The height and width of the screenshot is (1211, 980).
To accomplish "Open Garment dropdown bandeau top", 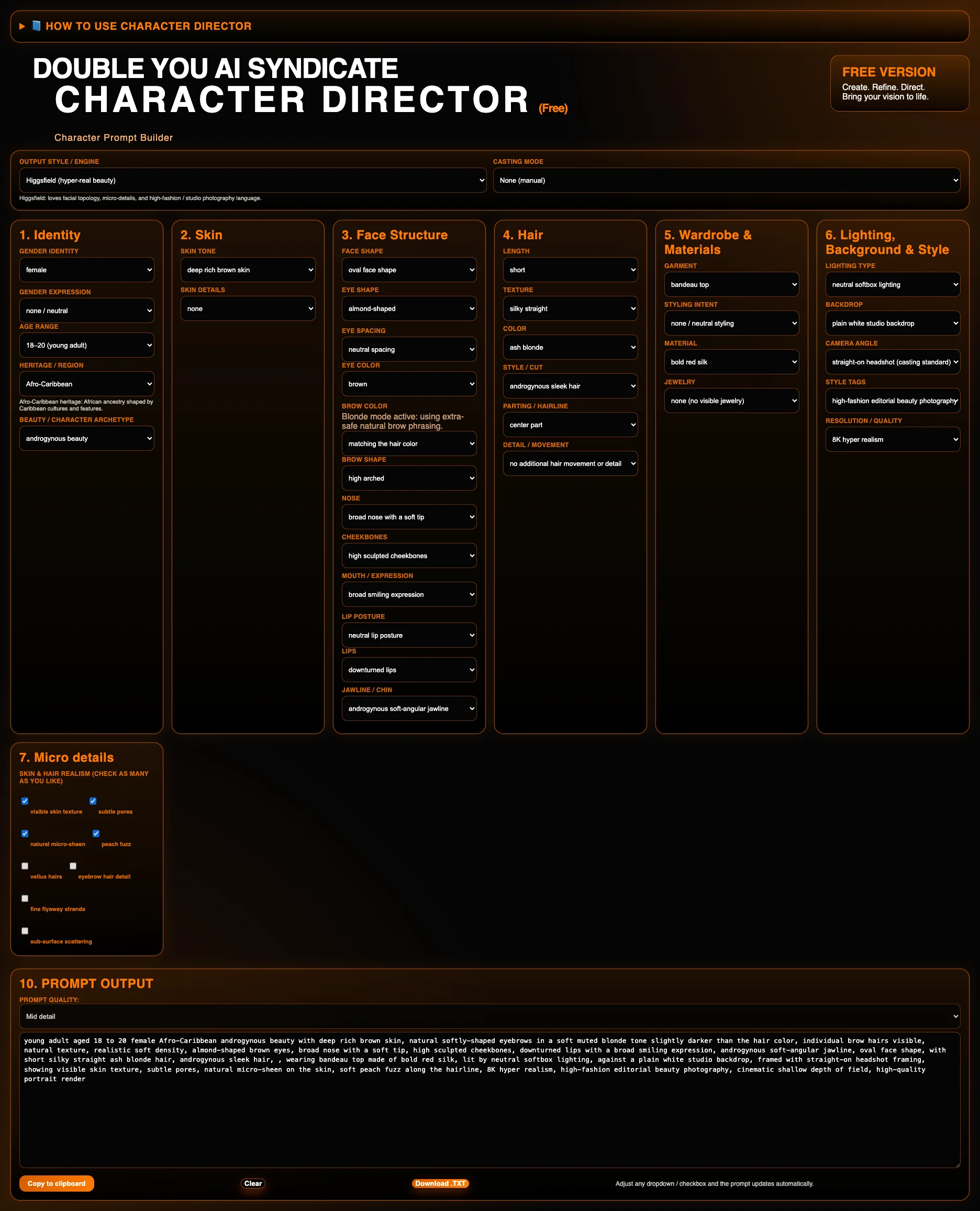I will (x=731, y=284).
